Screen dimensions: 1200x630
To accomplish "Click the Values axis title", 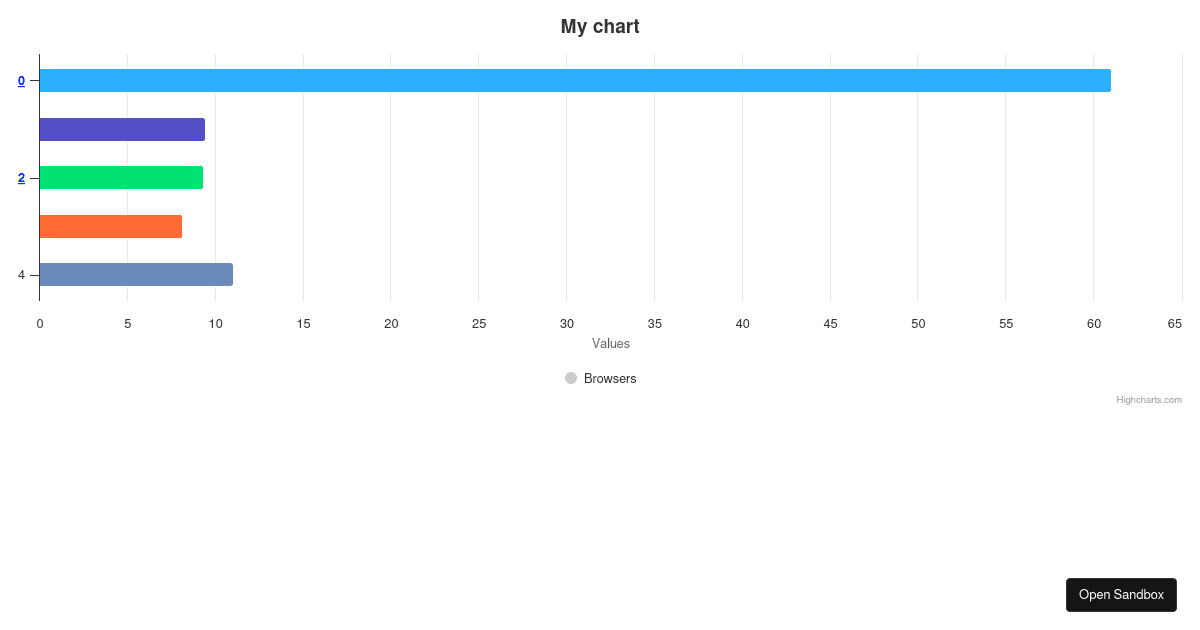I will pyautogui.click(x=613, y=343).
